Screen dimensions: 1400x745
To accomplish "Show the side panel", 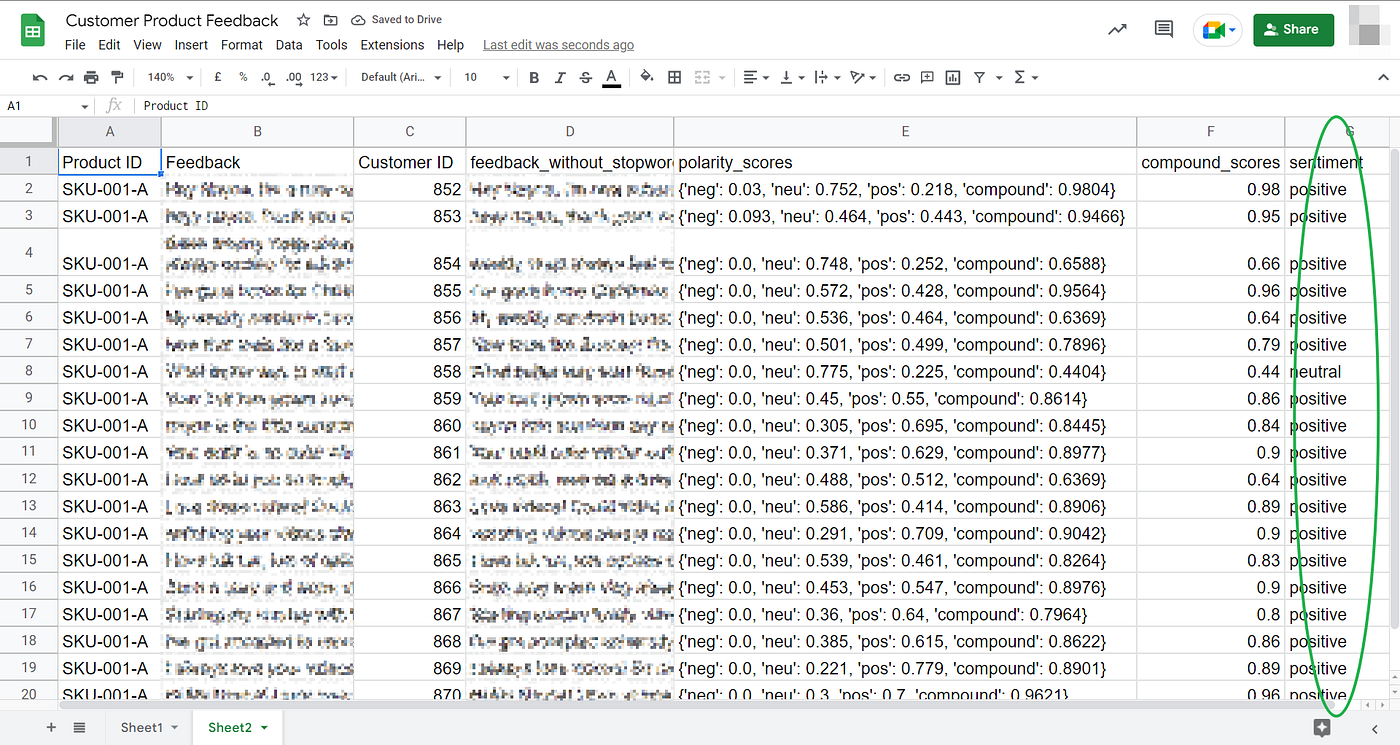I will (x=1375, y=728).
